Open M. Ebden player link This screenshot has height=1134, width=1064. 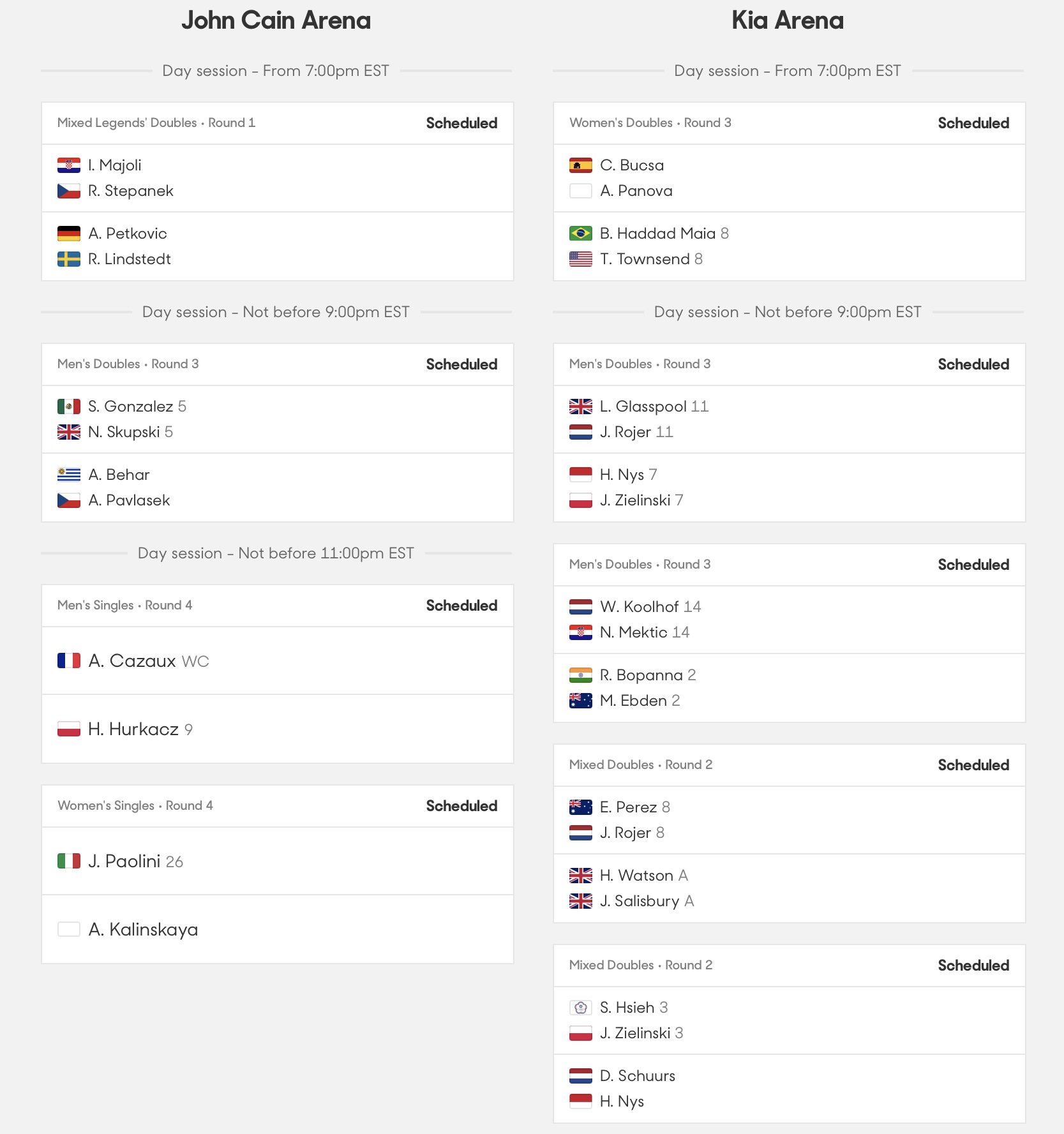[633, 701]
